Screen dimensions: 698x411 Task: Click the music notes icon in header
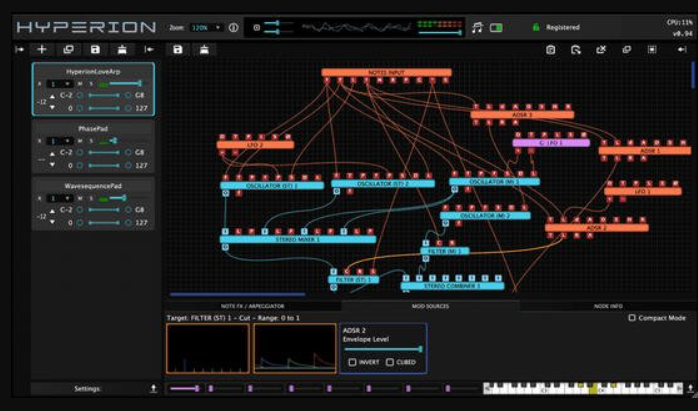pos(477,28)
